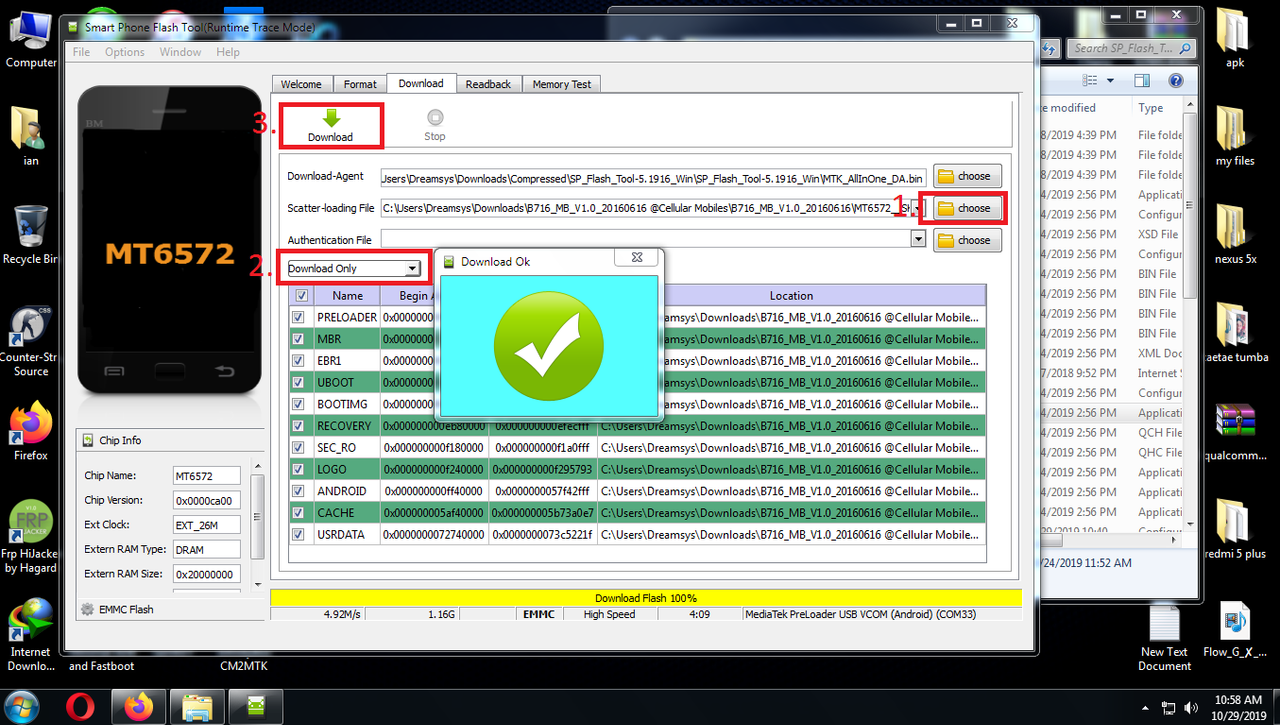Viewport: 1280px width, 725px height.
Task: Uncheck the MBR partition checkbox
Action: click(x=298, y=339)
